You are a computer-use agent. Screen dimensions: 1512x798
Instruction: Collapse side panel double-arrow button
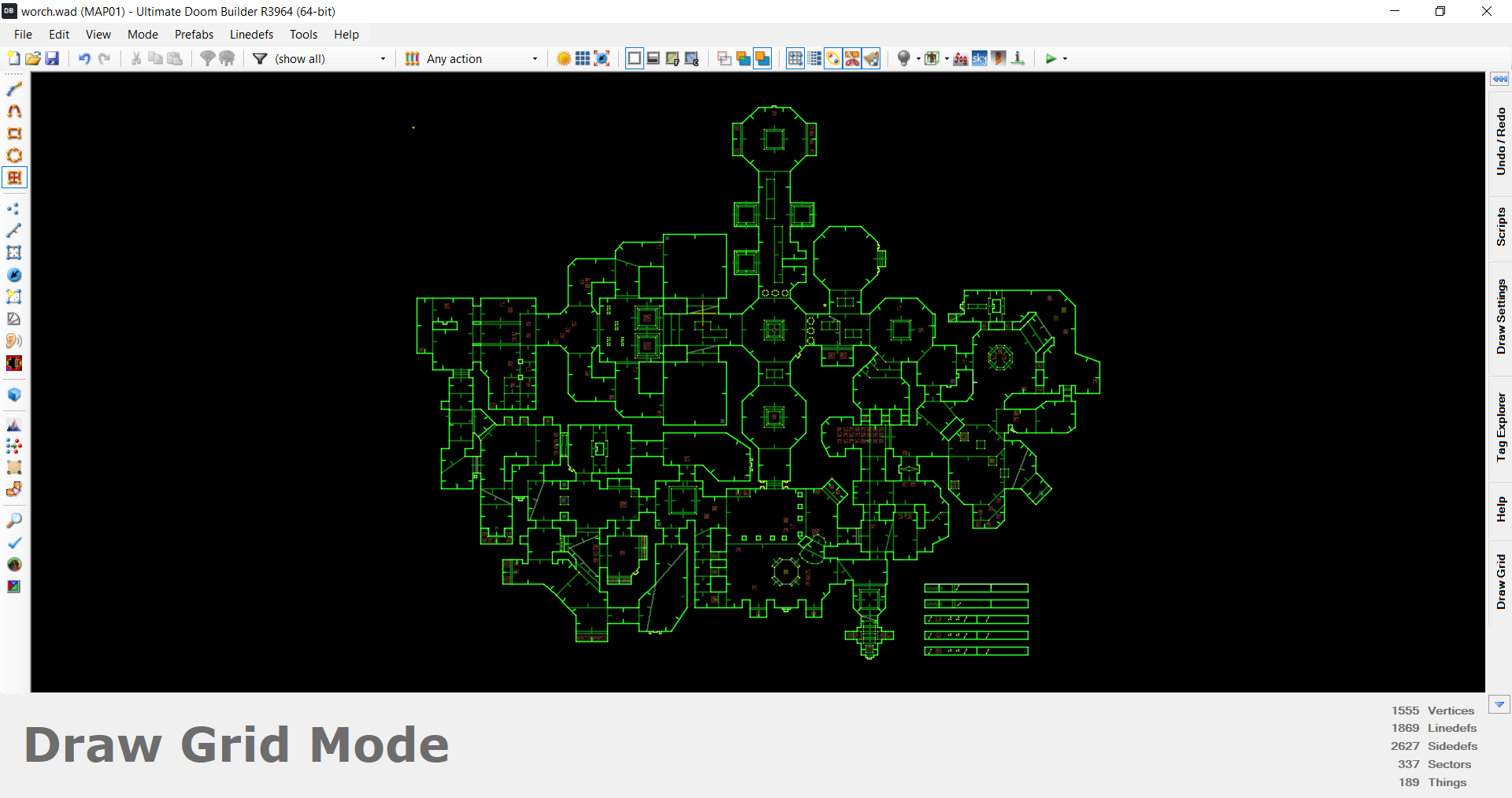(x=1499, y=79)
